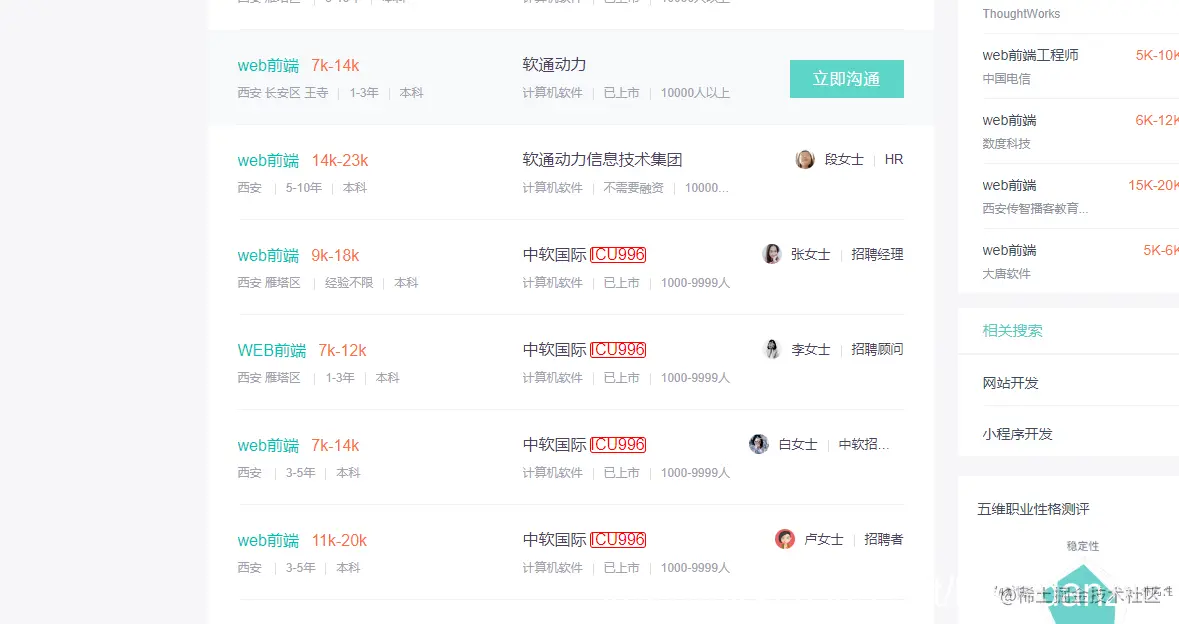Click 李女士 recruiter avatar
Viewport: 1179px width, 624px height.
771,349
